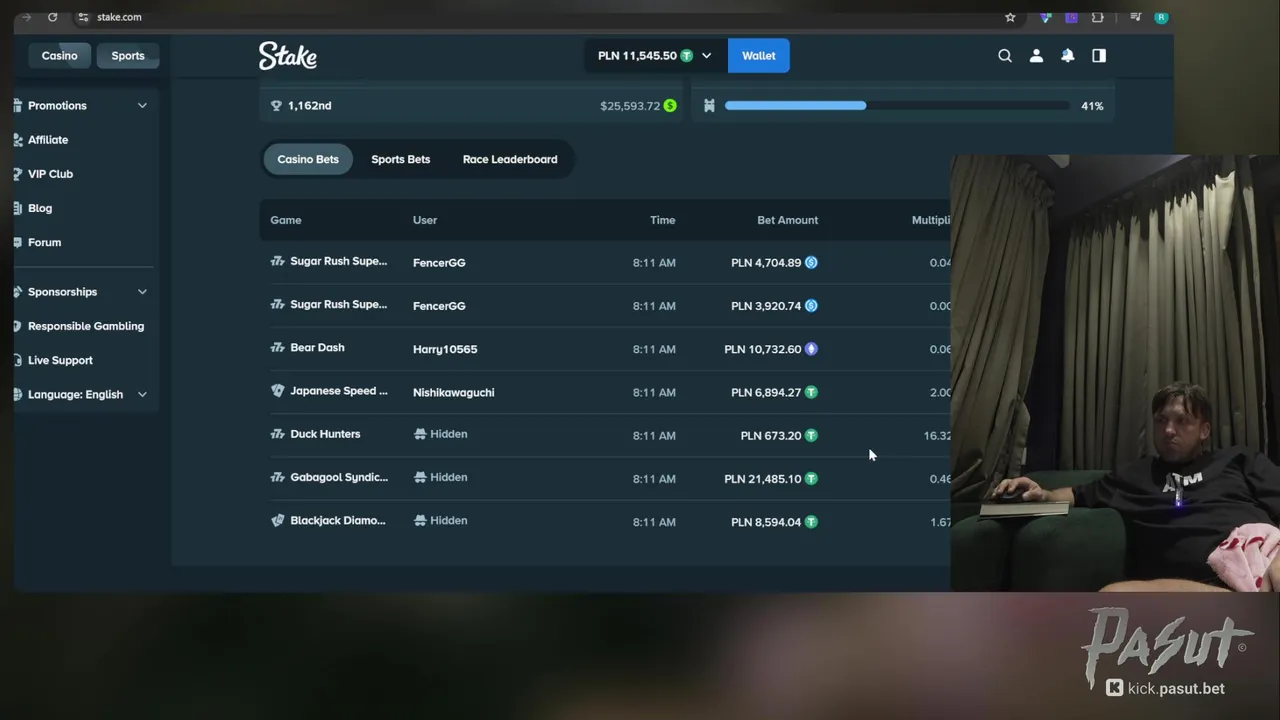
Task: Expand the balance PLN 11,545.50 dropdown
Action: 706,56
